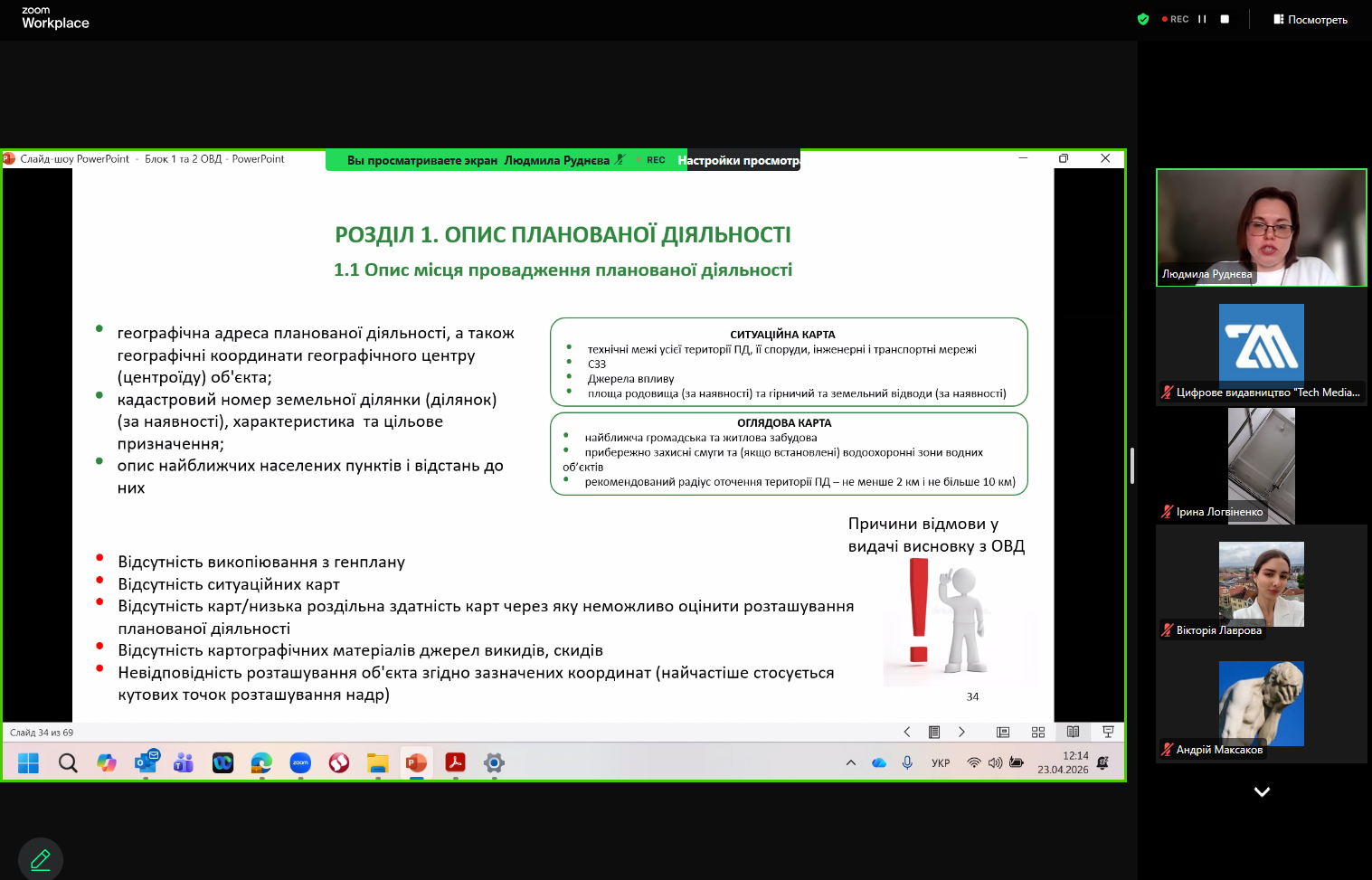
Task: Switch to Reading view
Action: [1073, 732]
